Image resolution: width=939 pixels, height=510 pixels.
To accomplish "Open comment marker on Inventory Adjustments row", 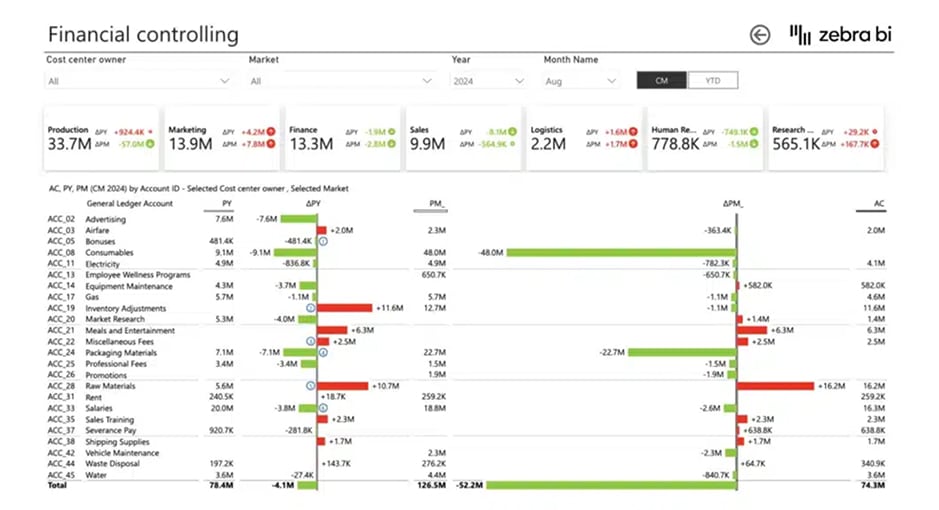I will pyautogui.click(x=311, y=308).
